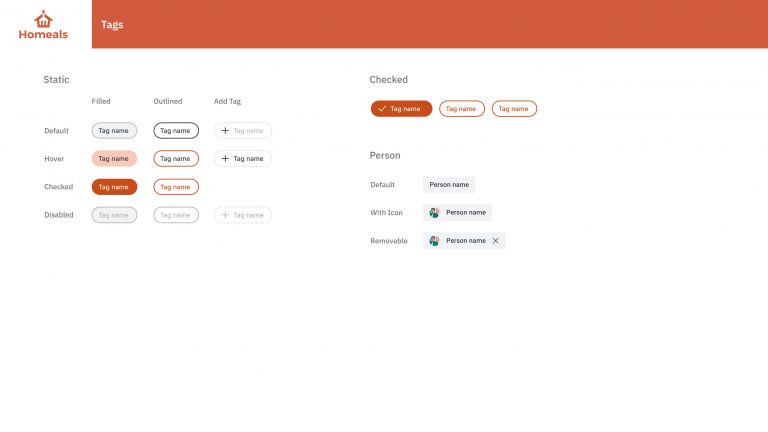Click the Disabled filled Tag name
The height and width of the screenshot is (432, 768).
tap(114, 215)
